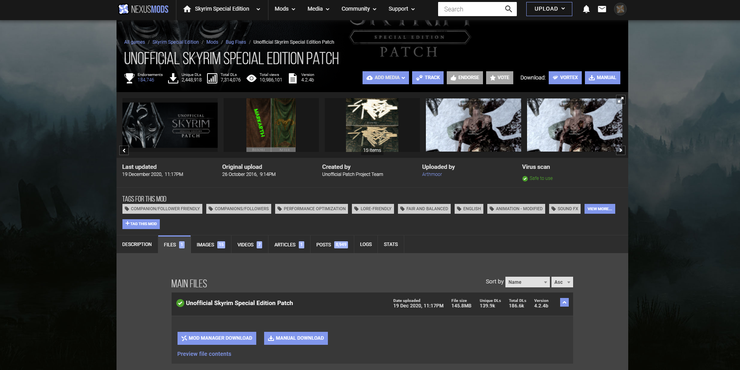Open the Asc sort order dropdown
This screenshot has width=740, height=370.
tap(562, 282)
